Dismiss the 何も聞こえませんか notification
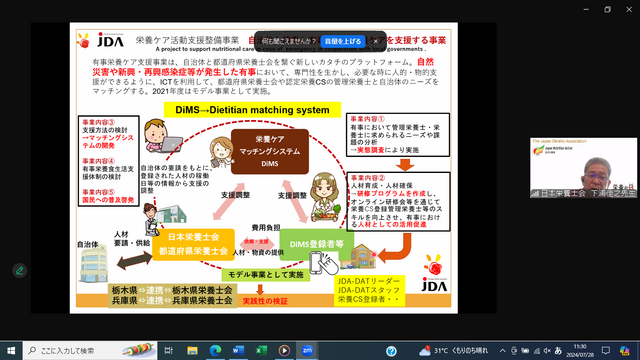The height and width of the screenshot is (360, 640). click(376, 41)
